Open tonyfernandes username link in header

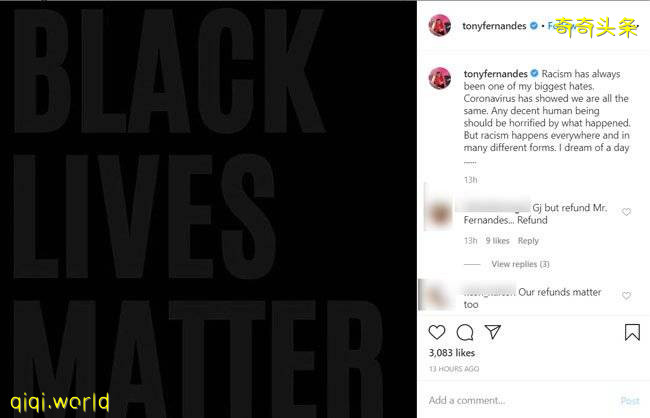(x=494, y=26)
